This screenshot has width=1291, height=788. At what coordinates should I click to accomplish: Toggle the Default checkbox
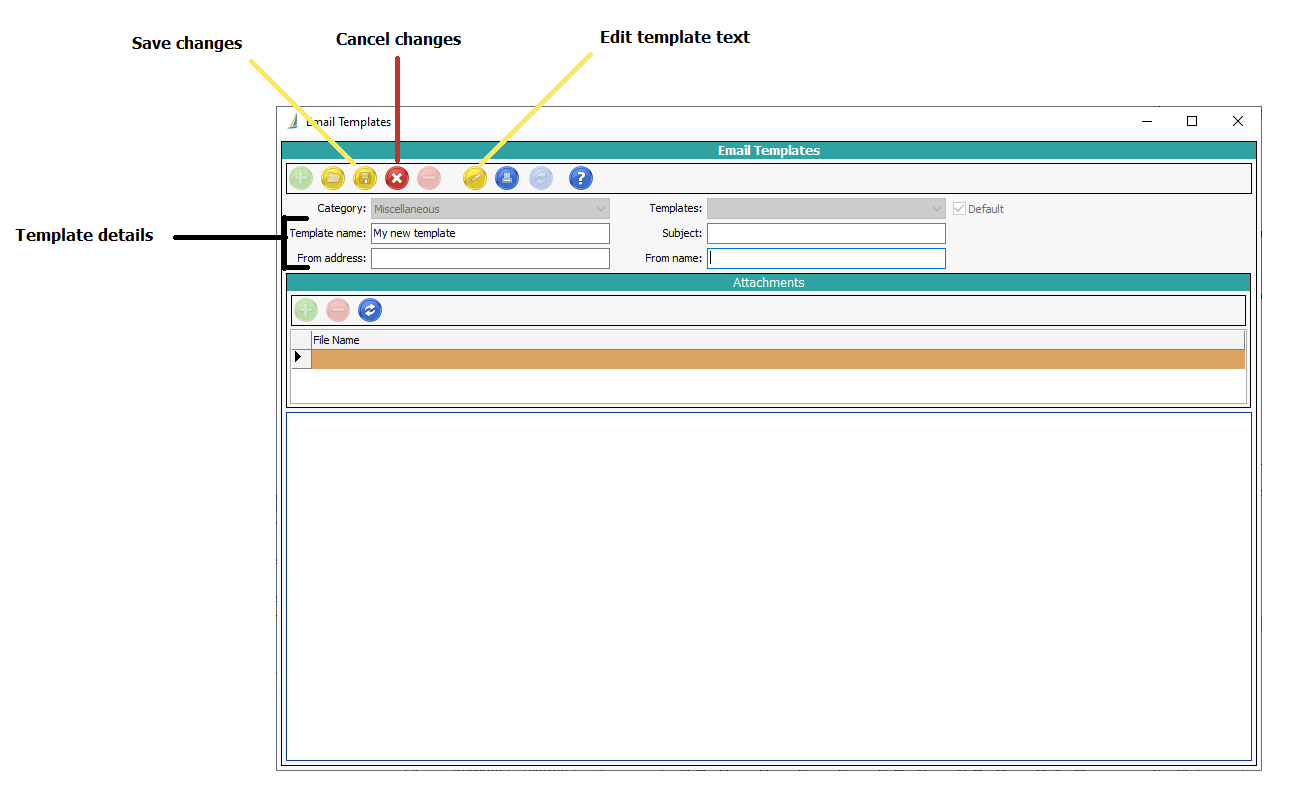pyautogui.click(x=960, y=209)
